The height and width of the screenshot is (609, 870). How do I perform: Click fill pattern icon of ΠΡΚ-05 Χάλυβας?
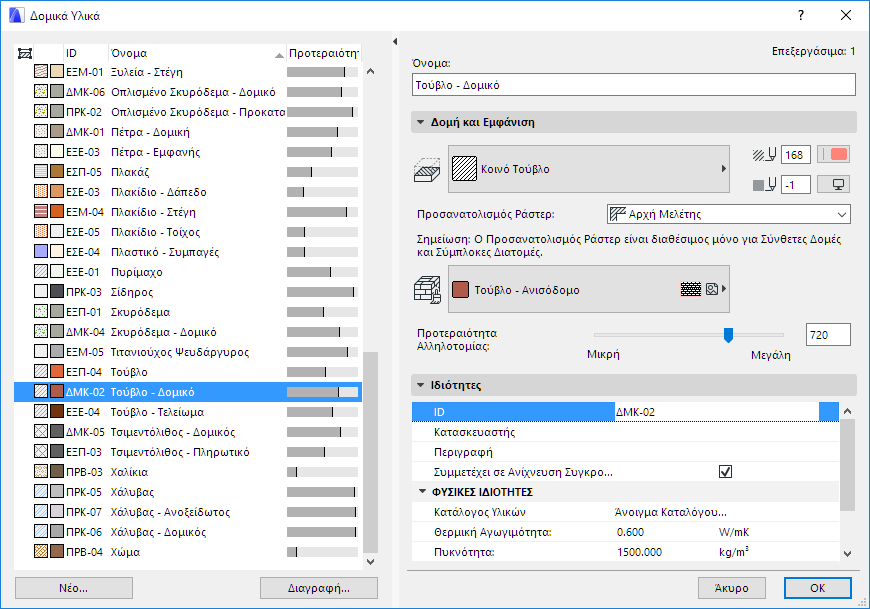41,492
